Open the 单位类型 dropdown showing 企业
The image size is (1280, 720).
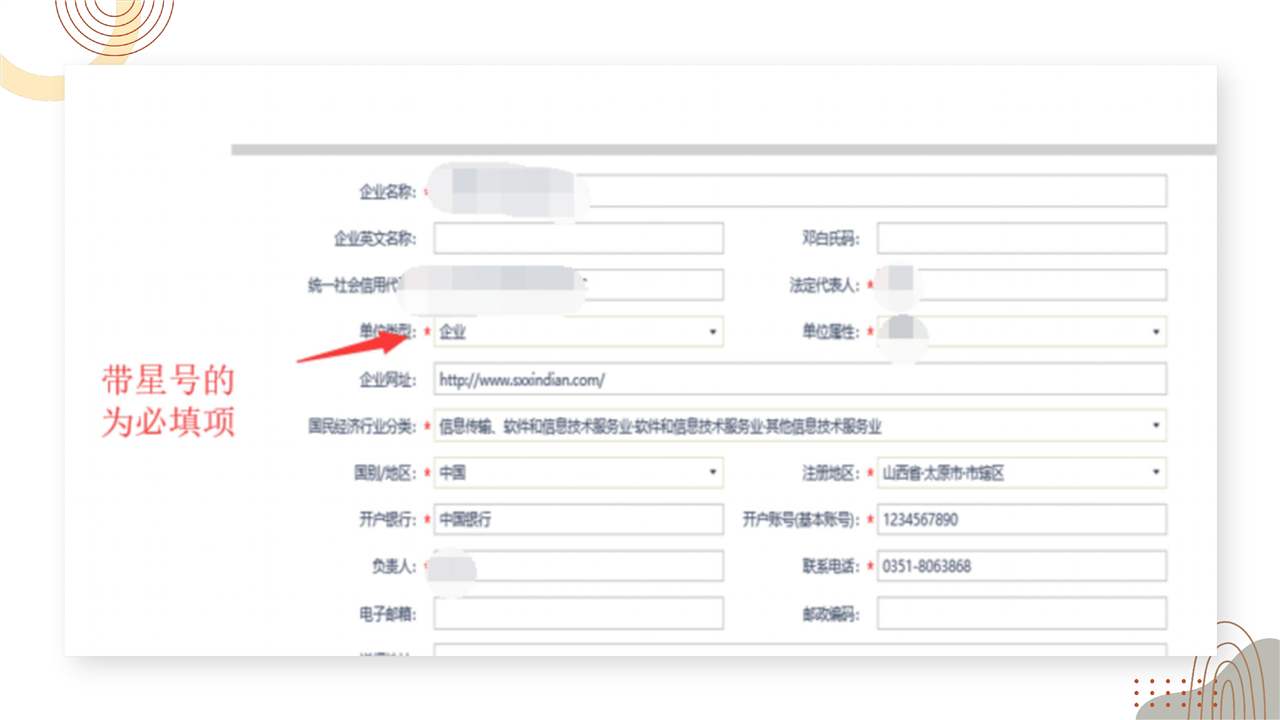(578, 332)
